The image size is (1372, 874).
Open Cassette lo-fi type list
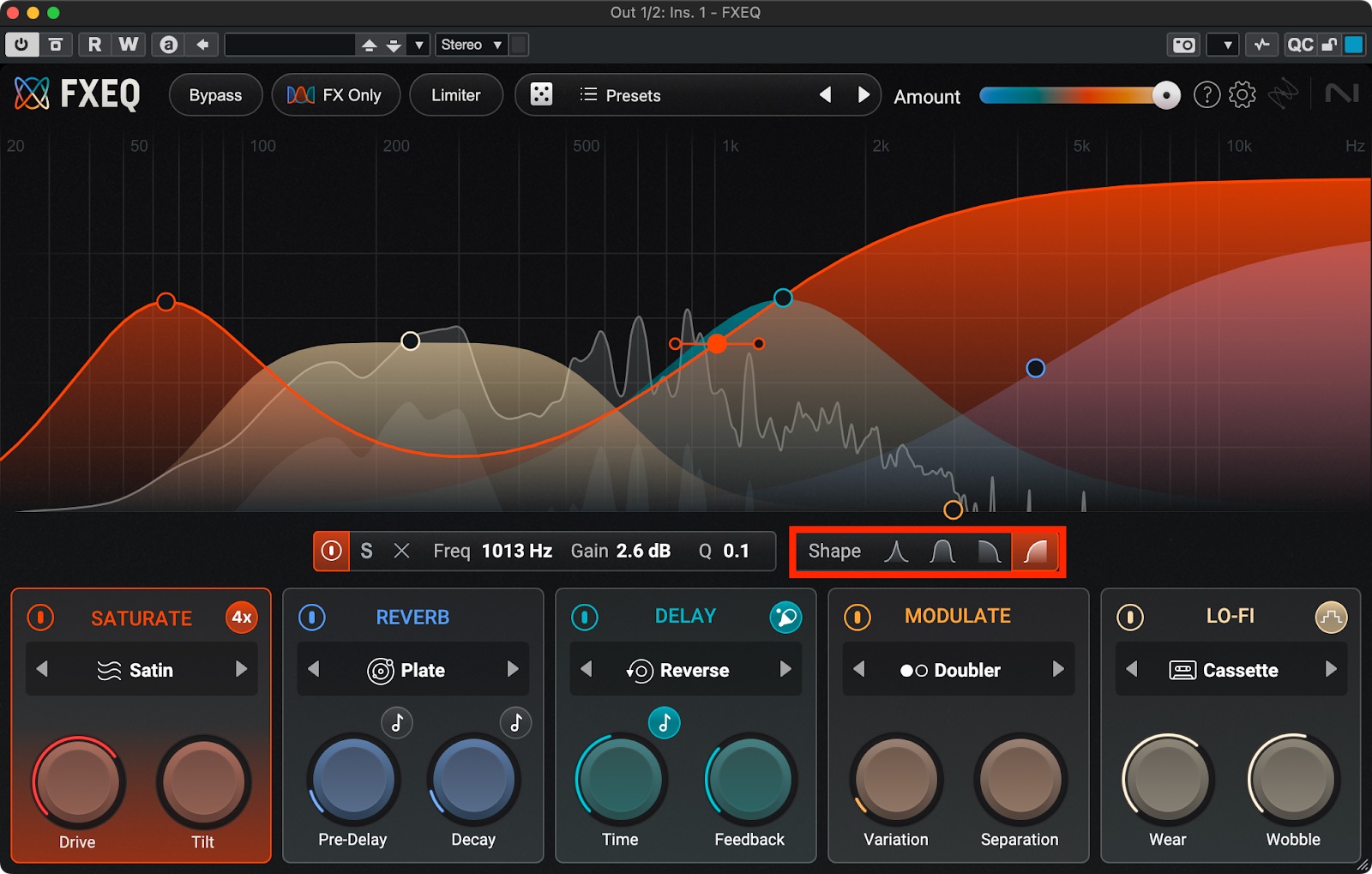1224,670
